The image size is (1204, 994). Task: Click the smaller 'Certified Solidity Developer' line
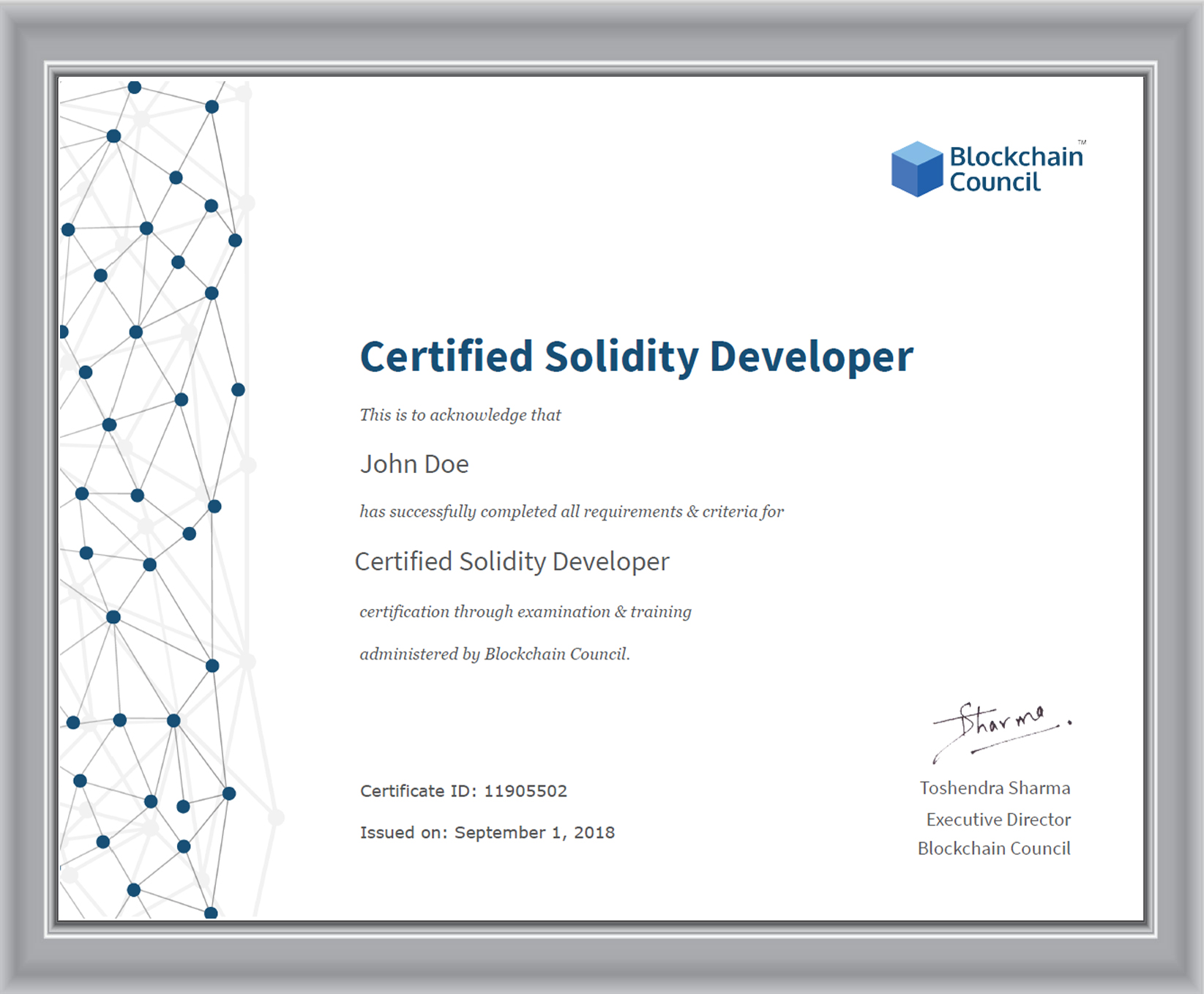(512, 561)
